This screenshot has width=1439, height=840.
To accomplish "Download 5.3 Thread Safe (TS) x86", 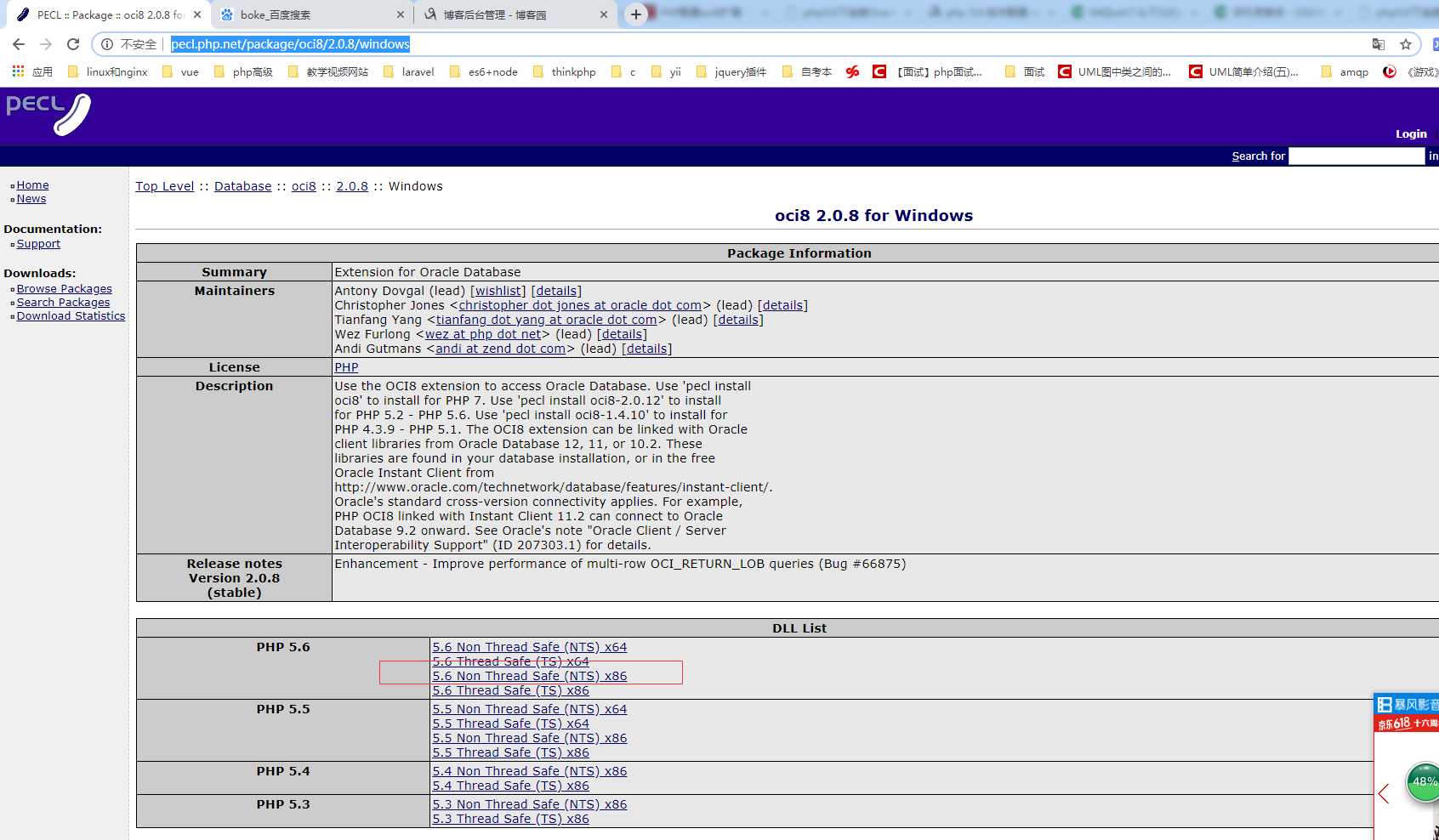I will [511, 819].
